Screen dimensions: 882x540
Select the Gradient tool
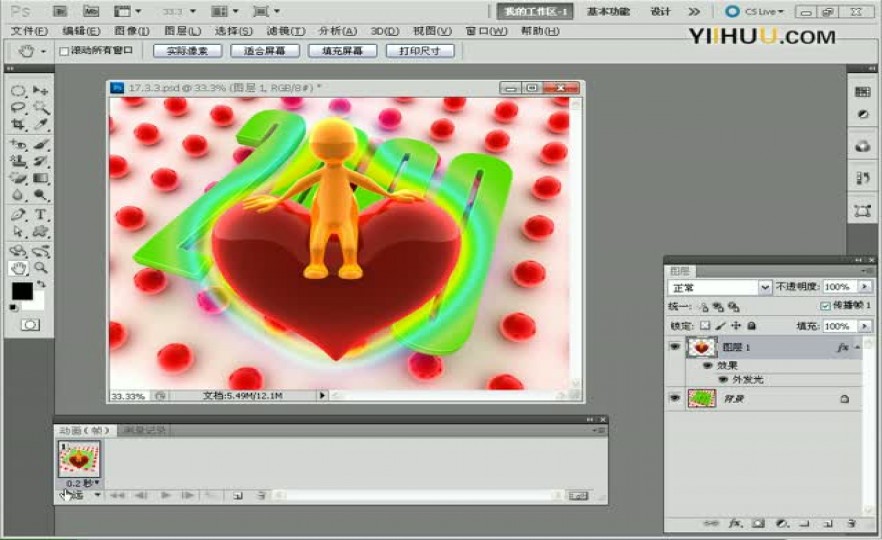[x=40, y=178]
